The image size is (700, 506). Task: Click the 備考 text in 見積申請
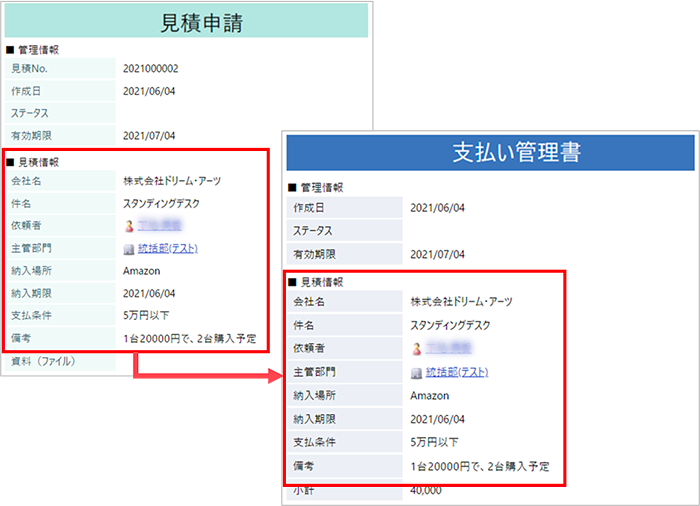[190, 339]
